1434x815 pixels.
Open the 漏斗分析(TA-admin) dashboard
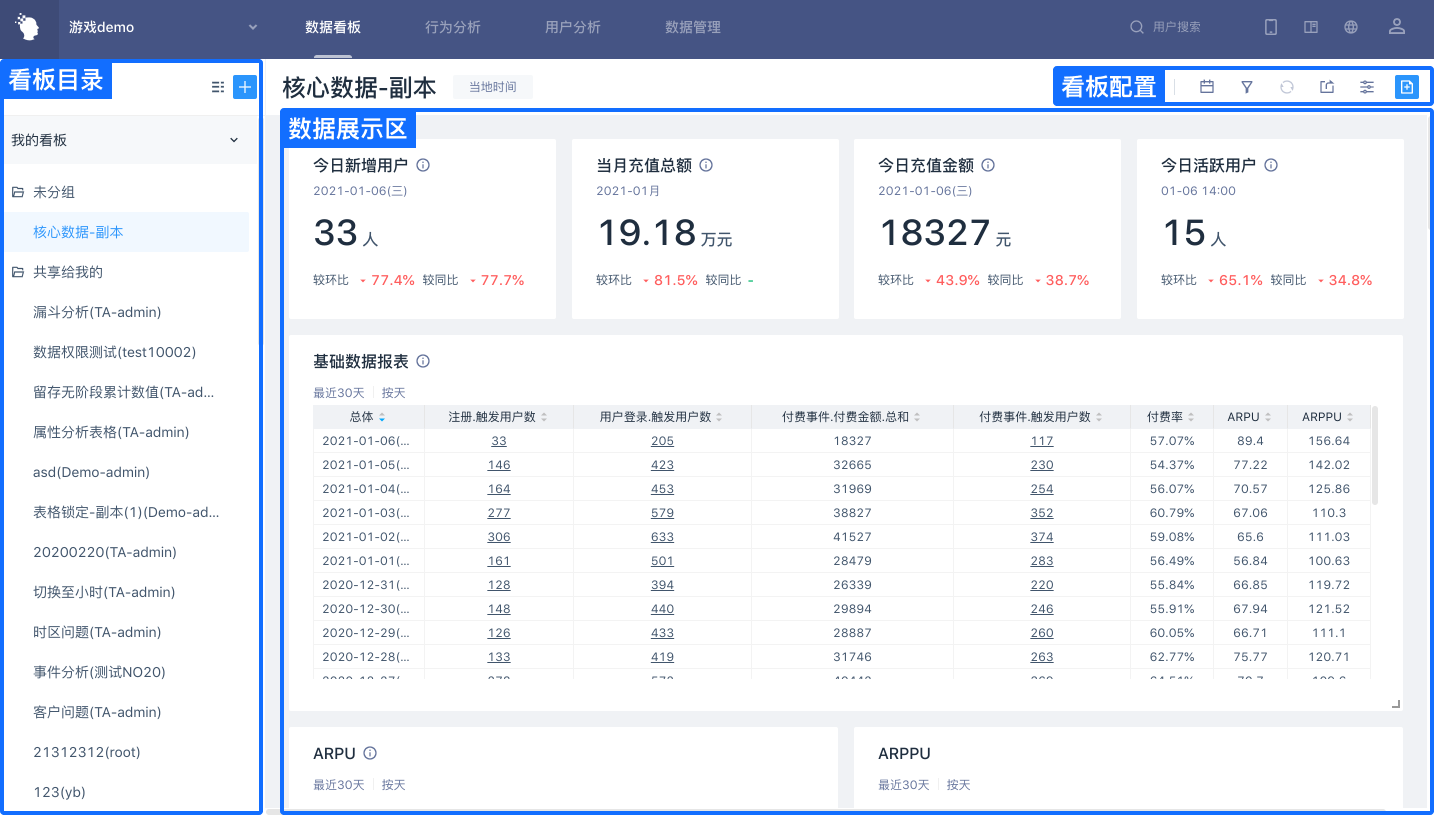point(97,312)
